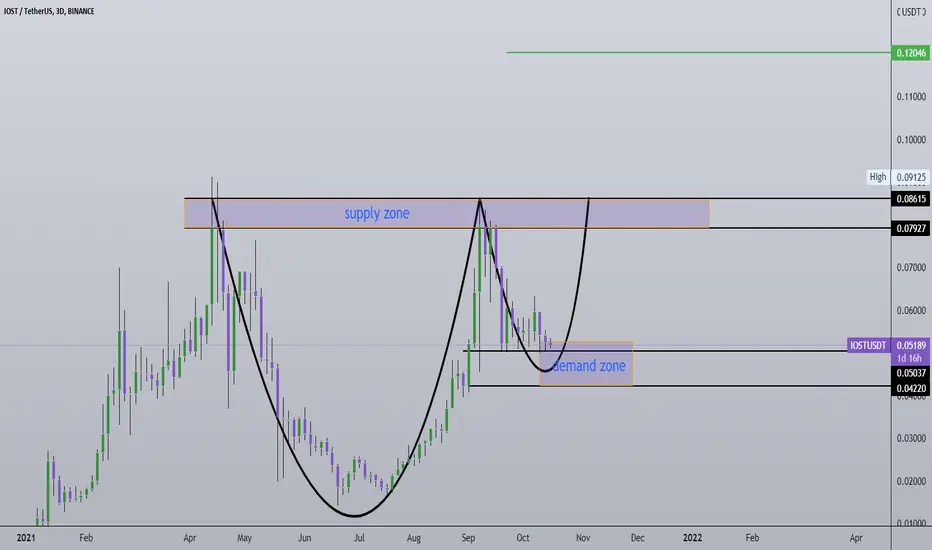
Task: Select the 0.07927 black price label
Action: pyautogui.click(x=911, y=228)
